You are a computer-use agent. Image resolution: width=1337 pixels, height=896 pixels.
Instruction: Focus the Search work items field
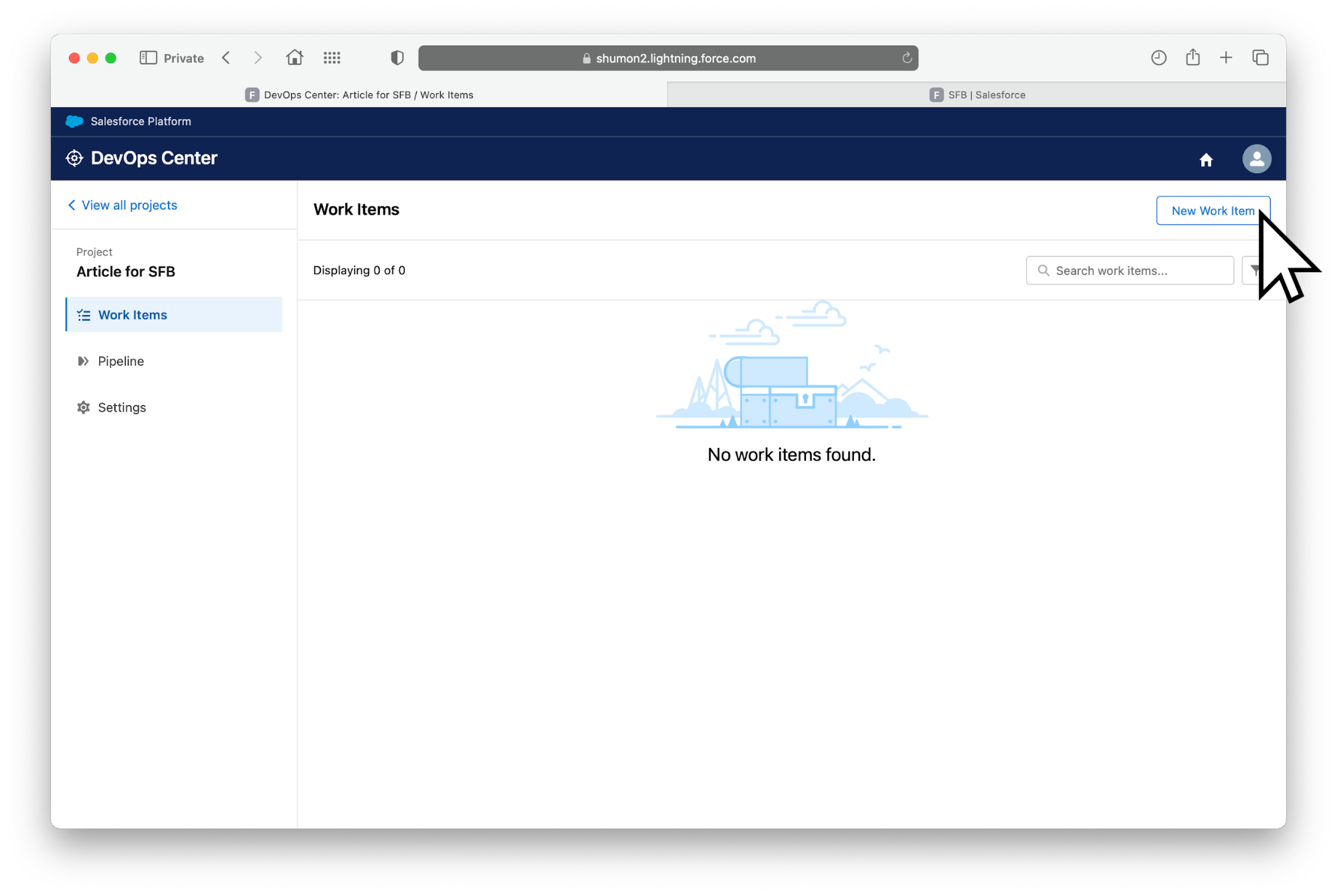click(1130, 271)
